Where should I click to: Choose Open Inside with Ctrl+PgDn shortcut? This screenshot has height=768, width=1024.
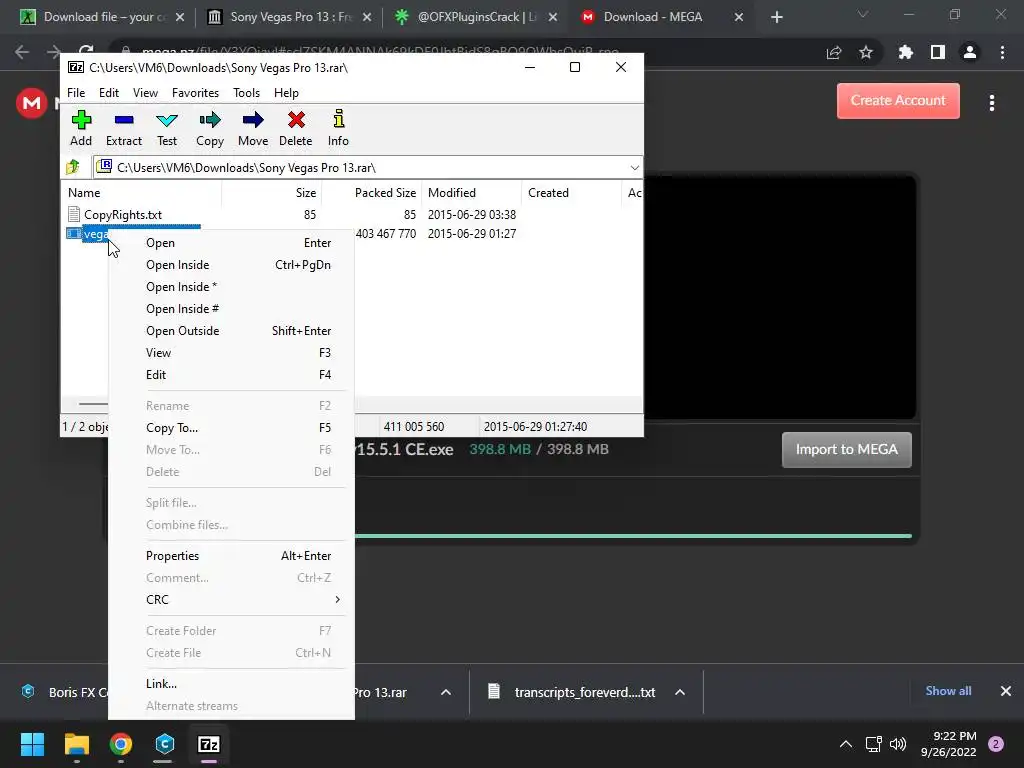[x=231, y=264]
